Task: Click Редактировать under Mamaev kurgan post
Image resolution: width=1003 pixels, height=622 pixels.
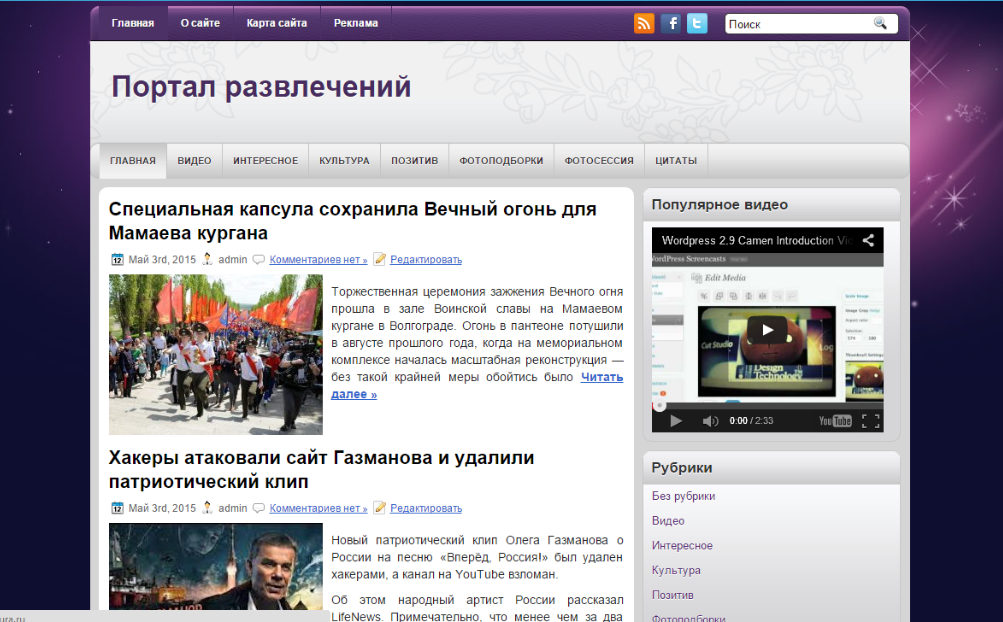Action: coord(426,259)
